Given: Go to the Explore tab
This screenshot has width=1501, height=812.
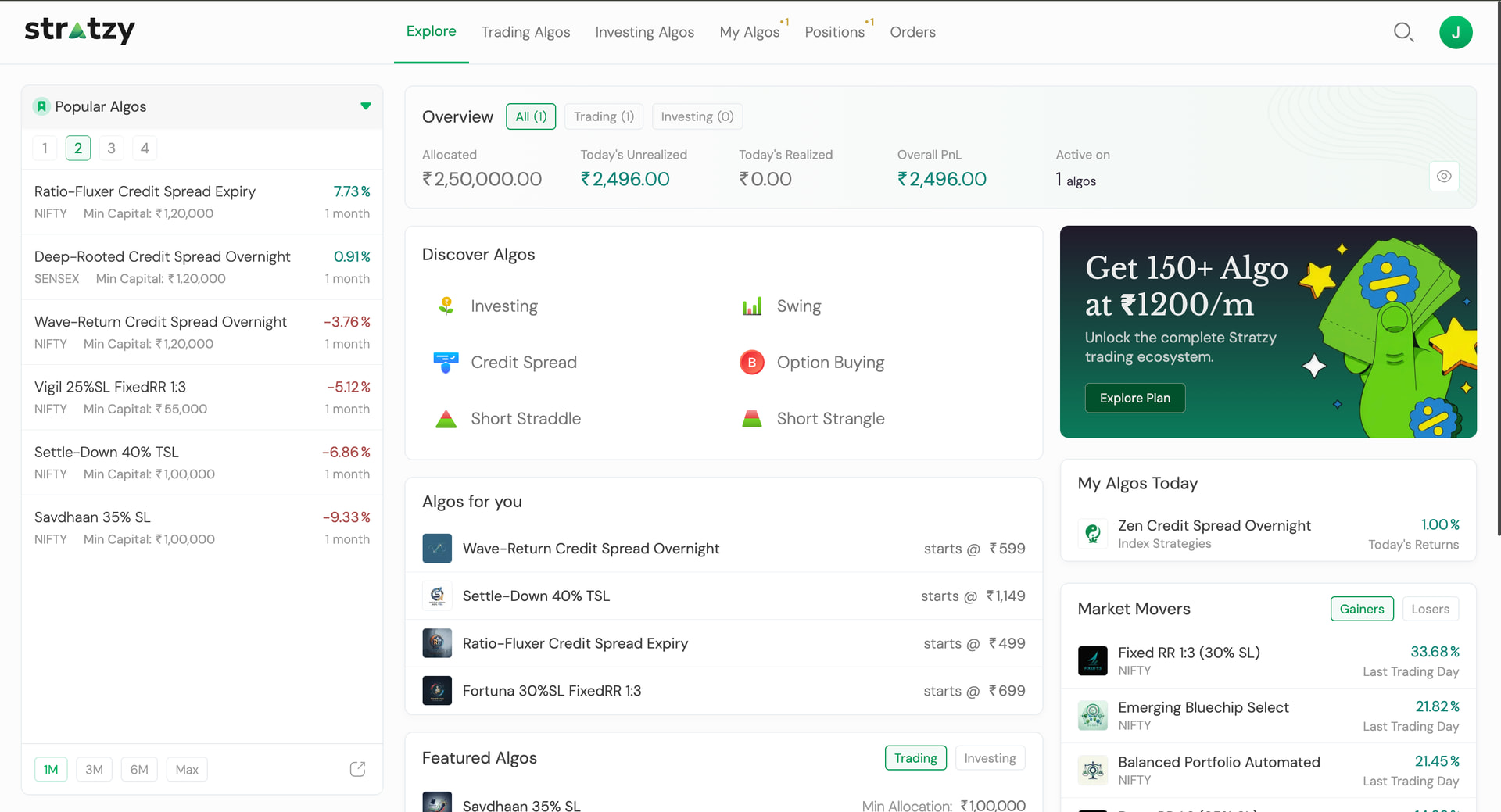Looking at the screenshot, I should (431, 31).
